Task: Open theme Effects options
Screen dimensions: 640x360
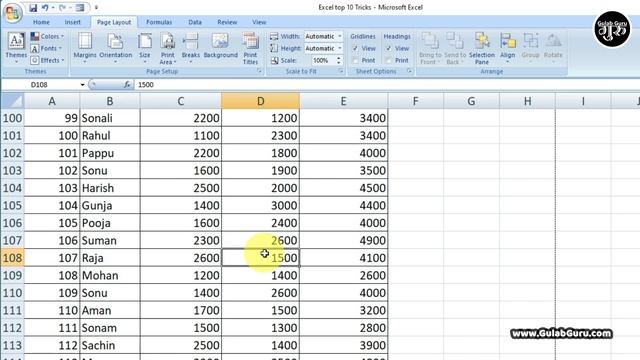Action: point(48,60)
